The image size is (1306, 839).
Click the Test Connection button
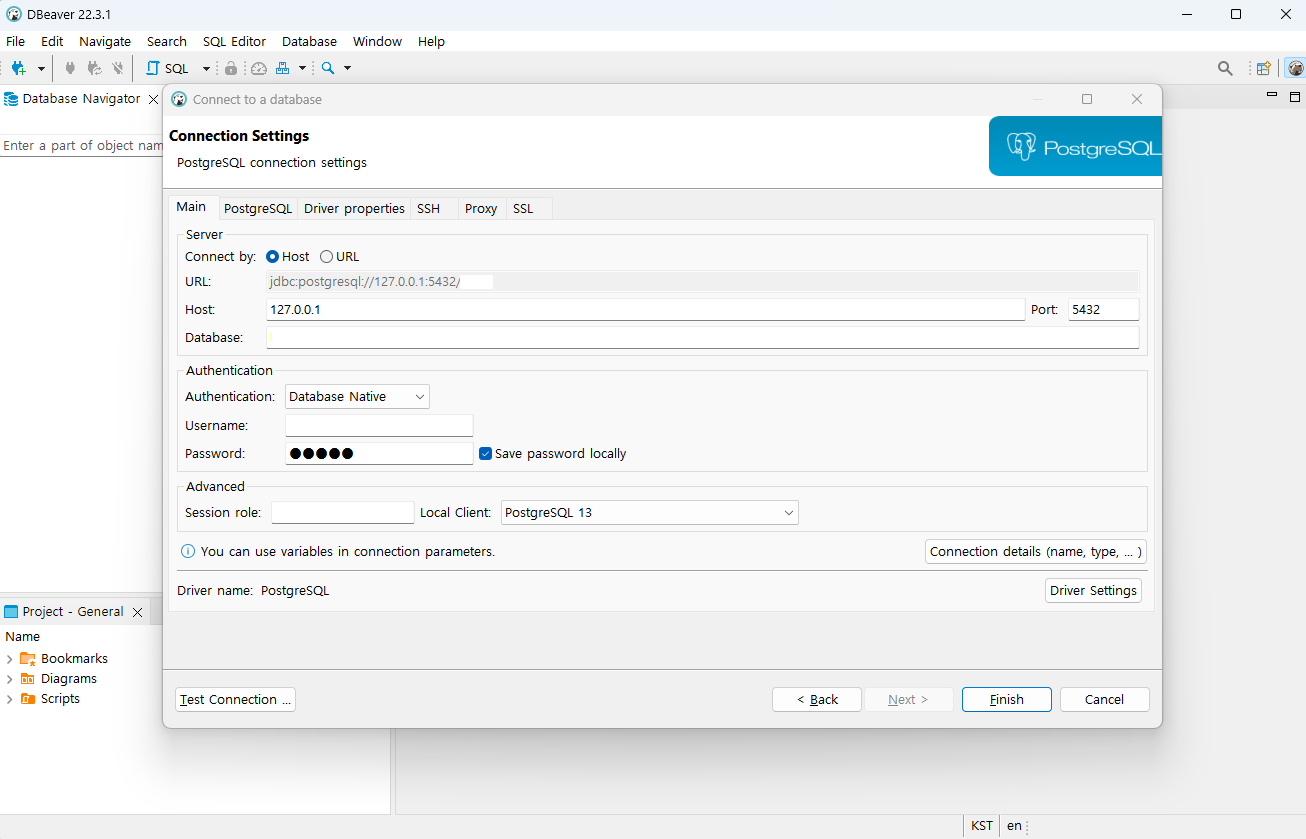[236, 700]
